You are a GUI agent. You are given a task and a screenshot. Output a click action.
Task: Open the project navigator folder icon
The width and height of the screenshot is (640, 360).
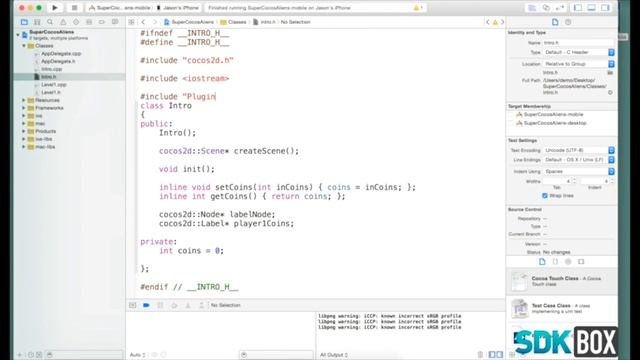[24, 22]
